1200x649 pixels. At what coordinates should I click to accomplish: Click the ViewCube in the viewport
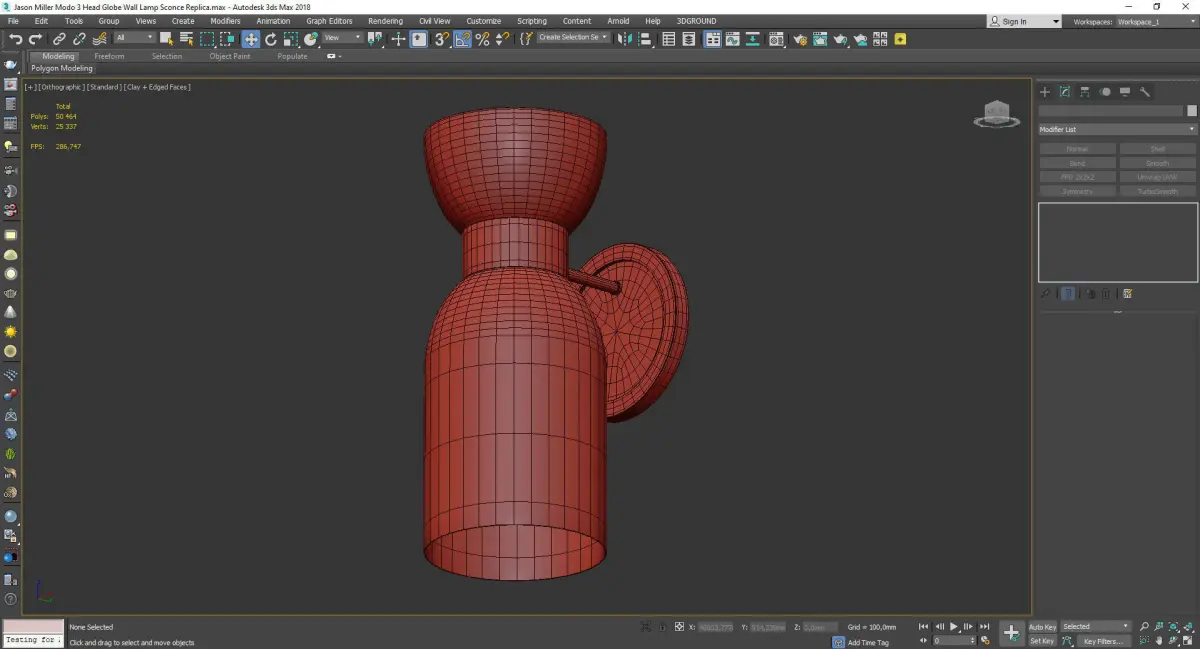pyautogui.click(x=996, y=114)
